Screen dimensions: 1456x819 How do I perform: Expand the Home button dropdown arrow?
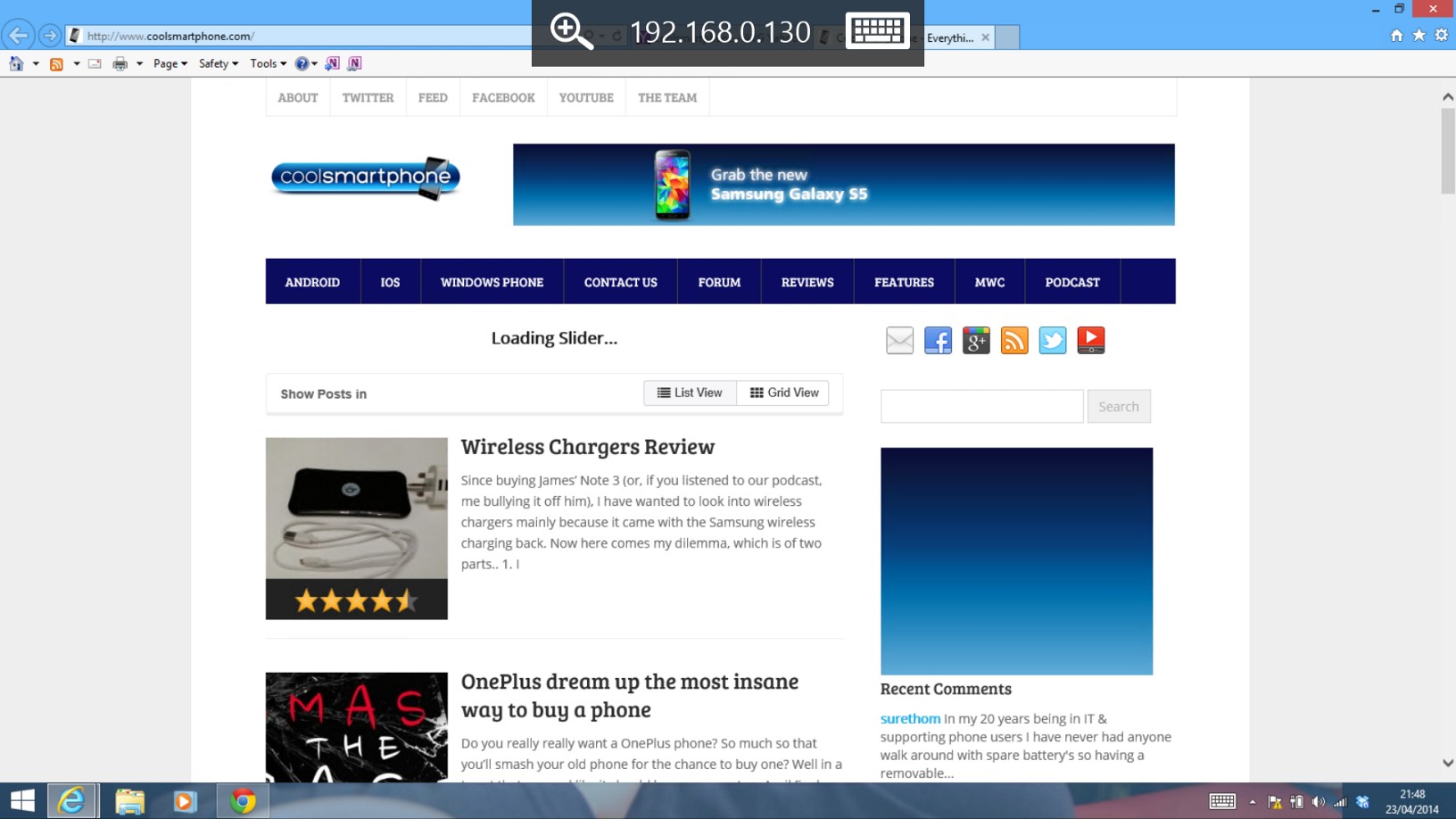(x=36, y=63)
